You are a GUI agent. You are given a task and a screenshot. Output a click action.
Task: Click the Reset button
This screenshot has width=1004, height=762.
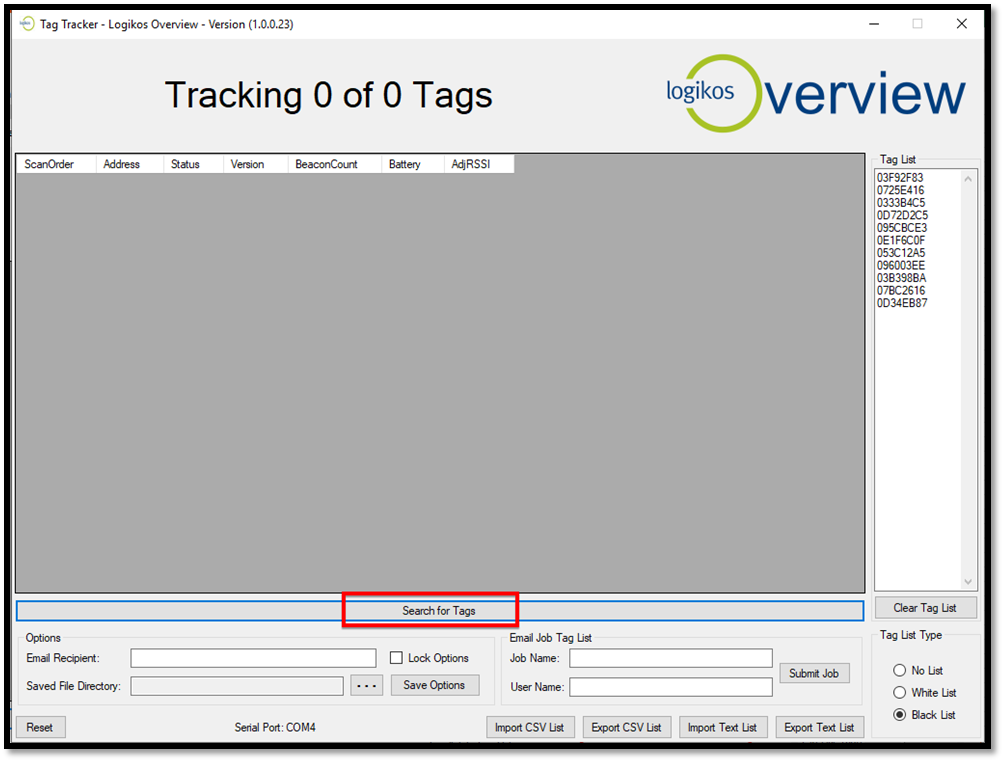click(x=40, y=727)
